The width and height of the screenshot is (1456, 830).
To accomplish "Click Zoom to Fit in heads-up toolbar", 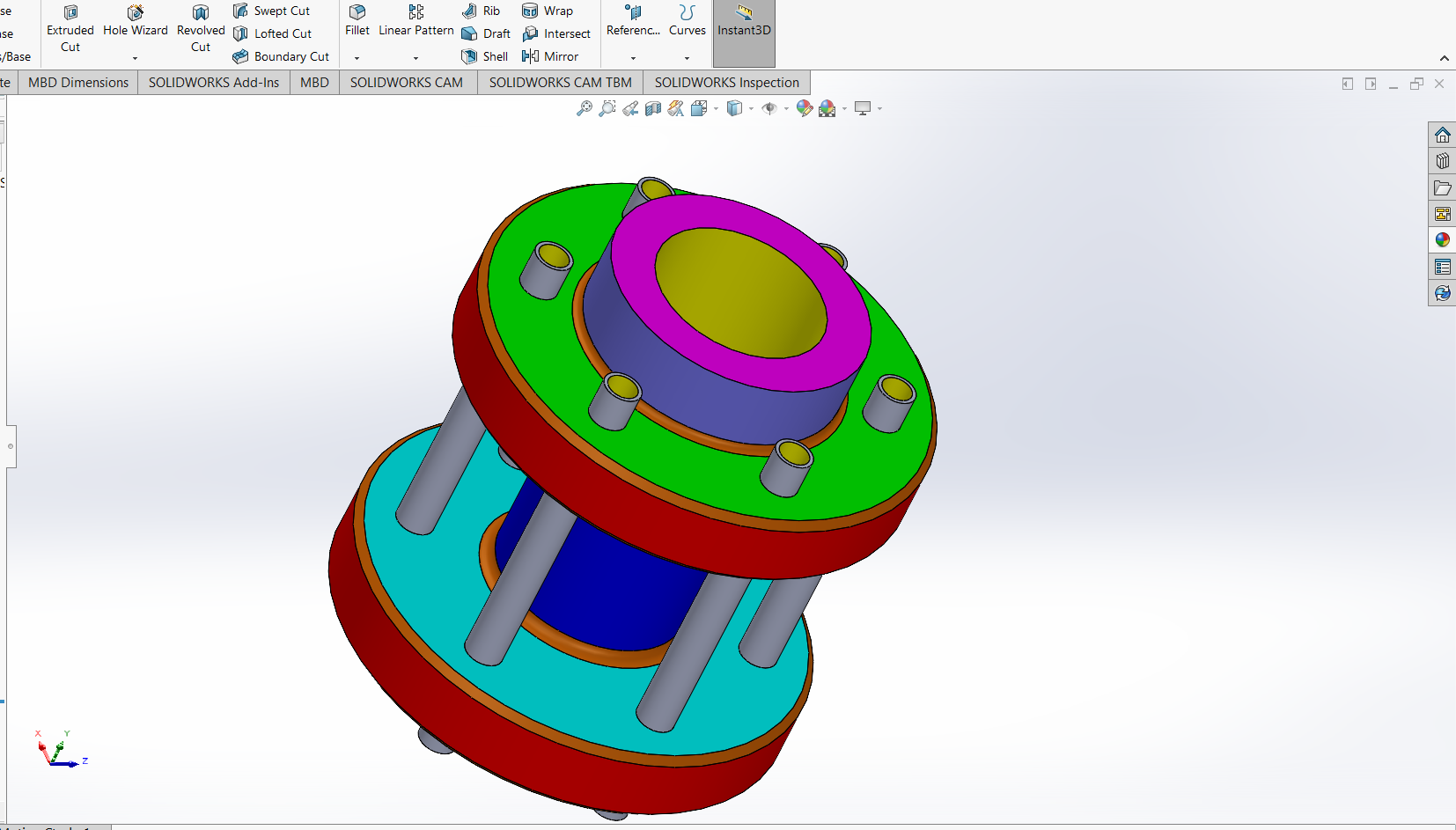I will point(585,108).
